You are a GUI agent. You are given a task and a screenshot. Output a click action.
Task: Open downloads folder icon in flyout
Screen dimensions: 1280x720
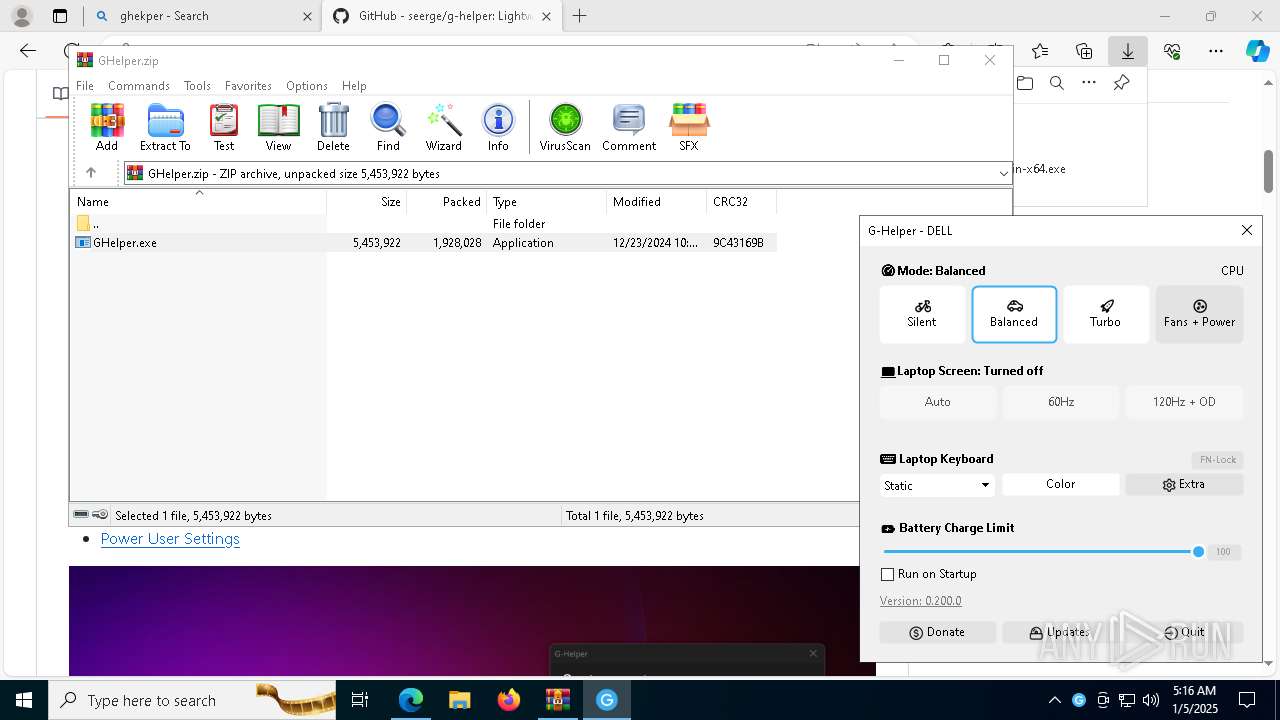[x=1025, y=83]
